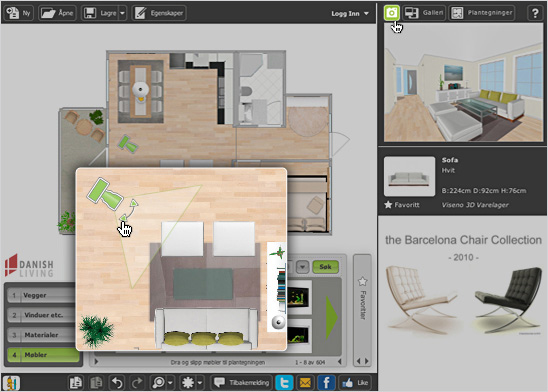Select the Vegger step
The image size is (548, 392).
click(x=41, y=295)
